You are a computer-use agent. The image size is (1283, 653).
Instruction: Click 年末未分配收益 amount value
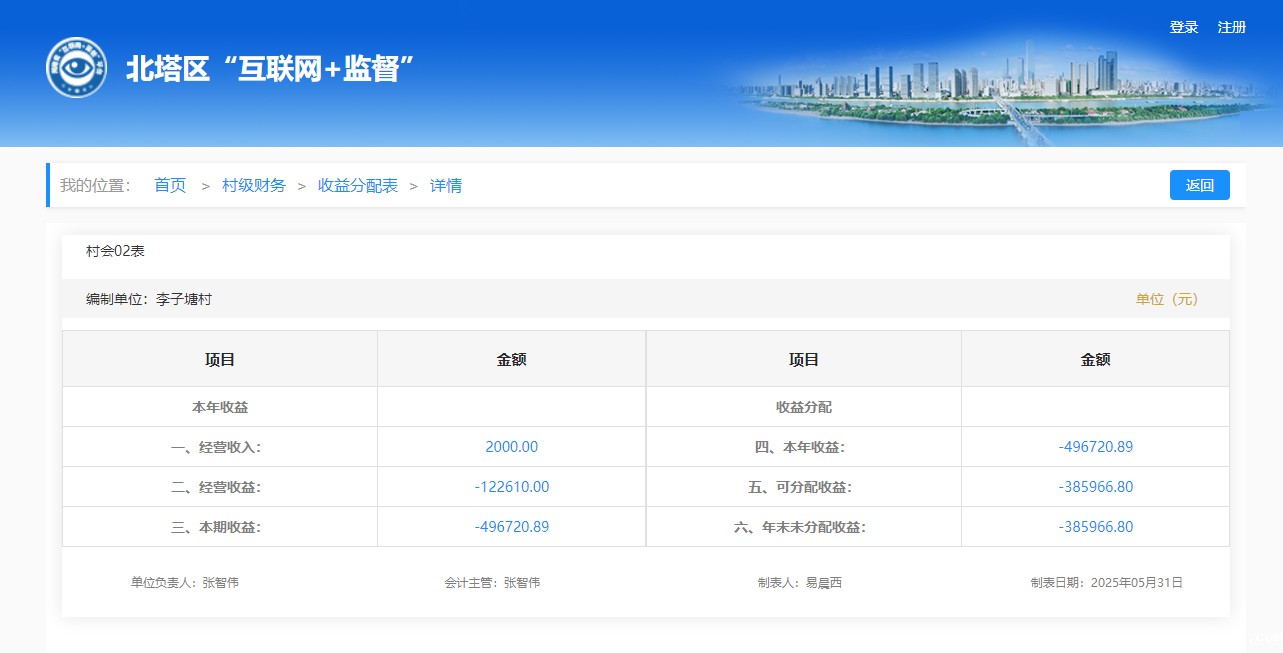coord(1095,527)
